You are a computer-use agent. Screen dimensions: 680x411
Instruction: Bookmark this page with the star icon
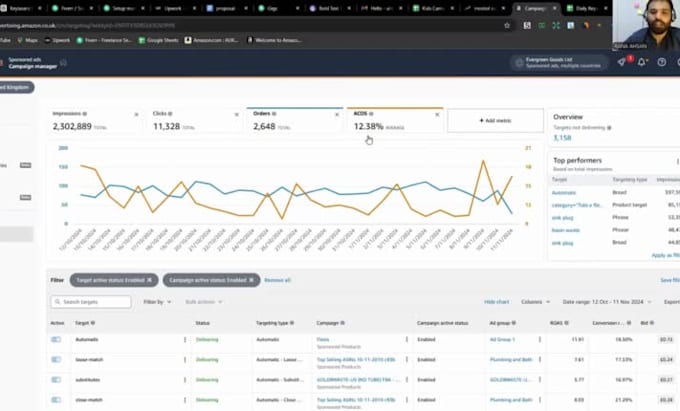[x=507, y=26]
